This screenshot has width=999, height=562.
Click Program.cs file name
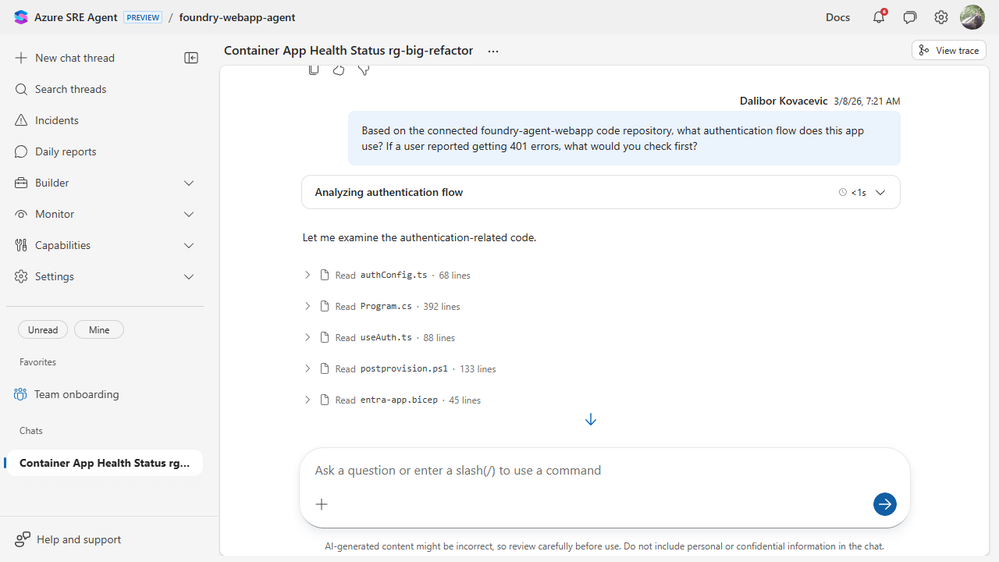(x=386, y=306)
